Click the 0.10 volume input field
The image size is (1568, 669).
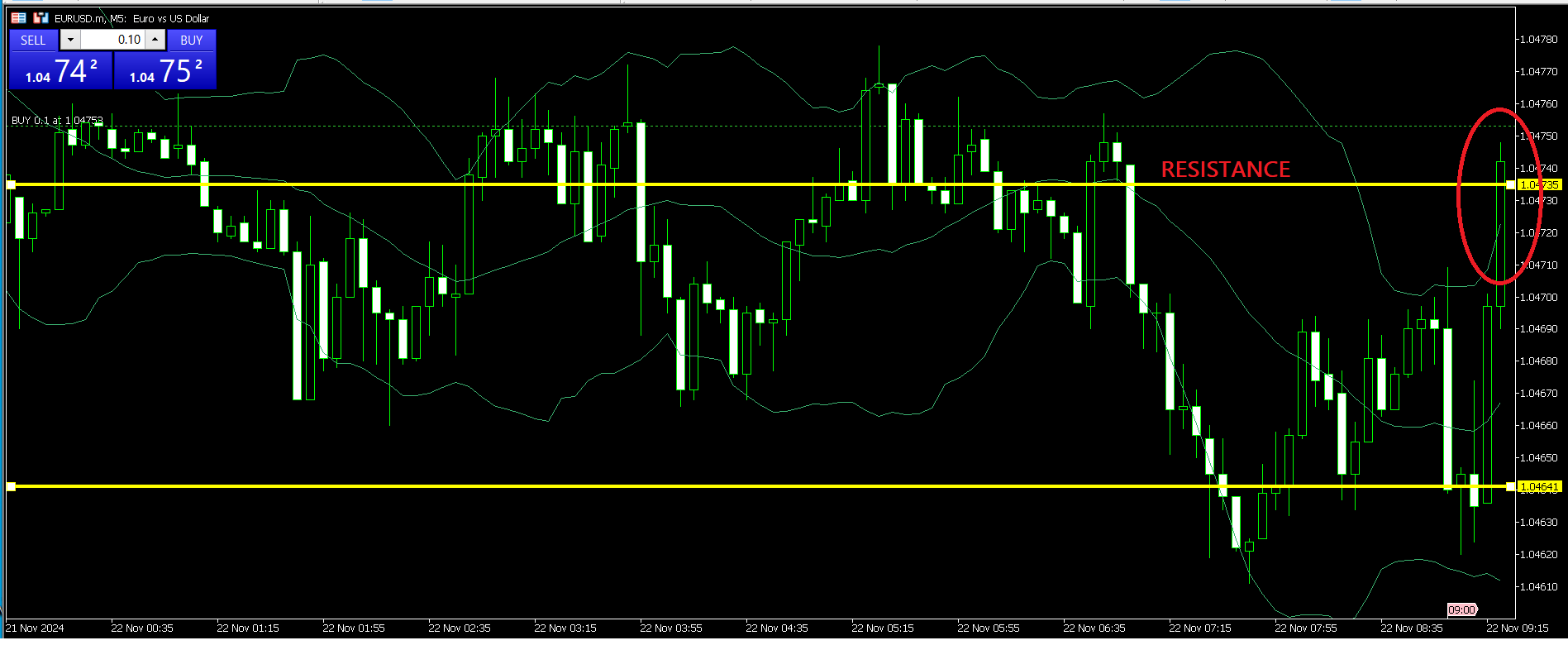tap(112, 40)
